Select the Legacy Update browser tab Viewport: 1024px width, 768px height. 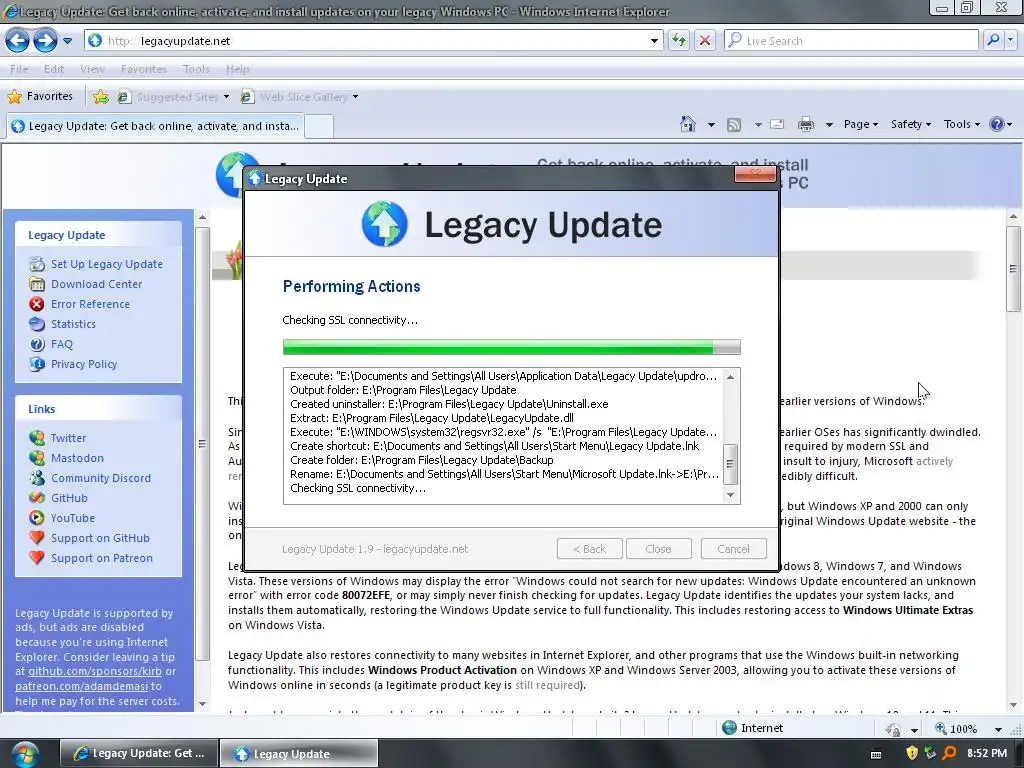155,126
